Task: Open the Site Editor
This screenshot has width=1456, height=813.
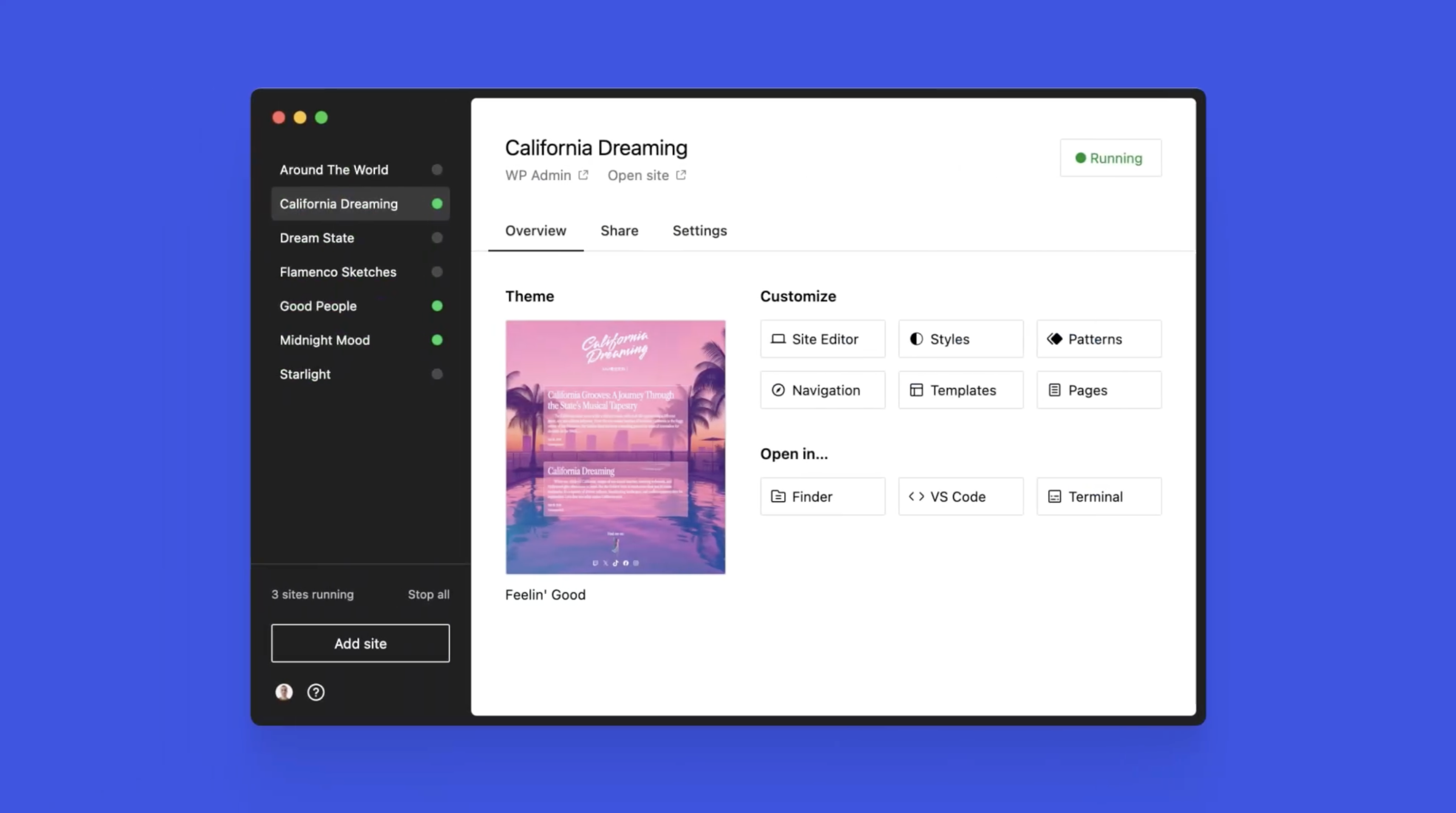Action: point(822,338)
